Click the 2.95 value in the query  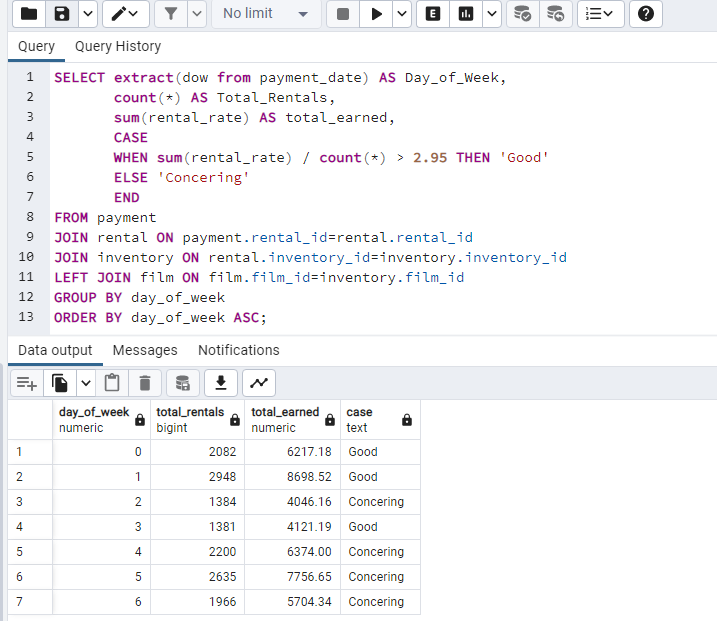tap(430, 158)
